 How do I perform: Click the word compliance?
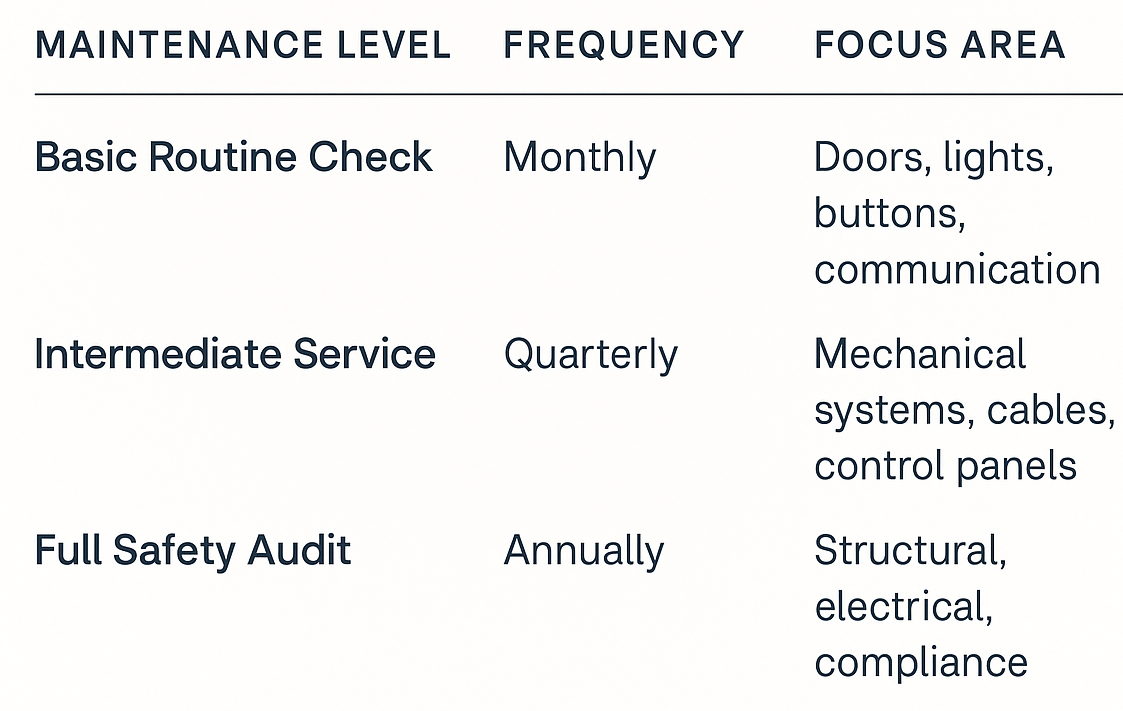click(921, 664)
